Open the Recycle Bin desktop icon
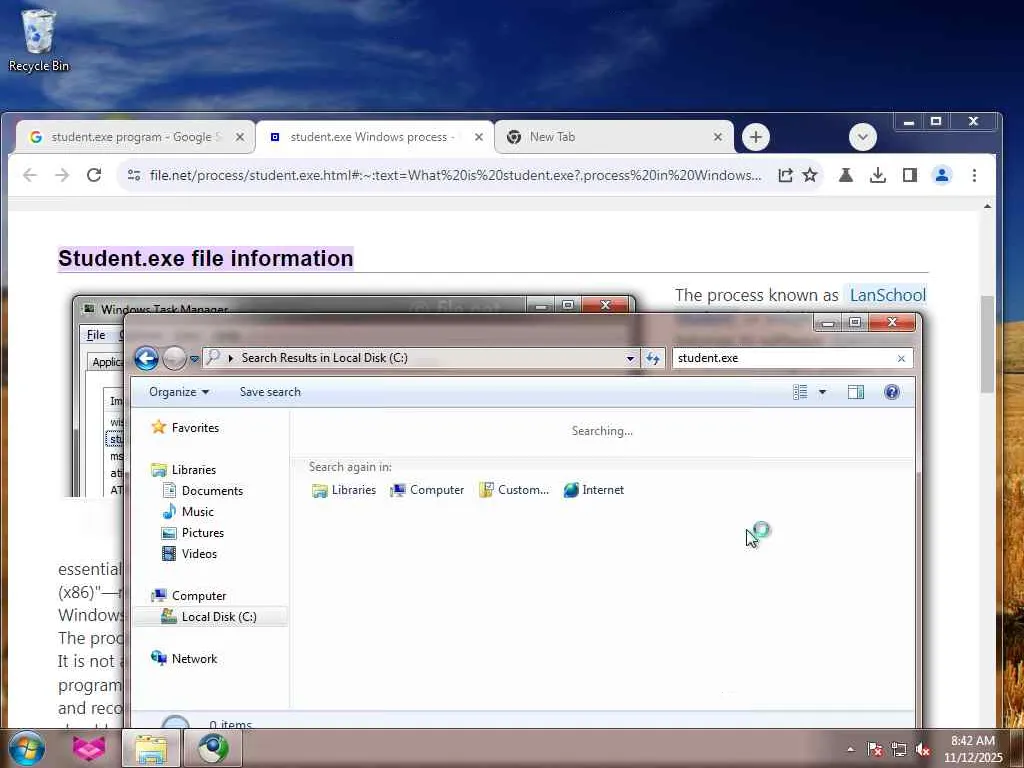The height and width of the screenshot is (768, 1024). (x=38, y=40)
